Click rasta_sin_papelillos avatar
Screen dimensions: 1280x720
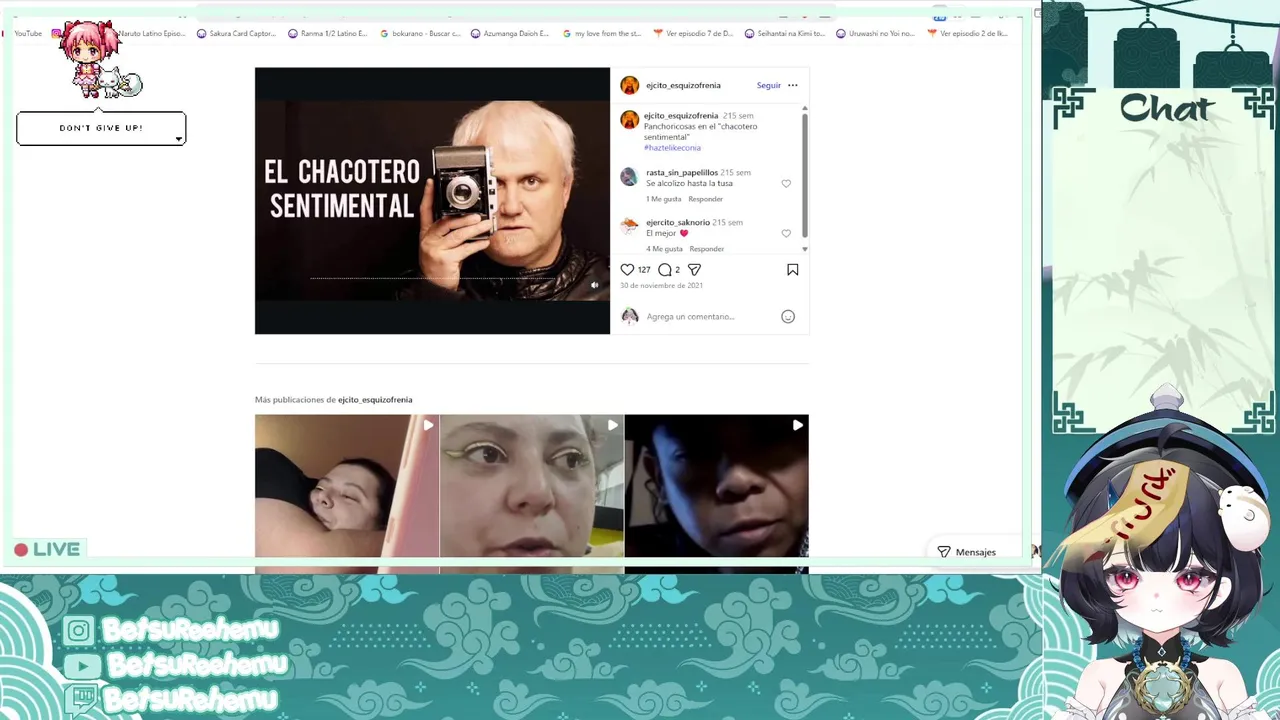(x=629, y=177)
